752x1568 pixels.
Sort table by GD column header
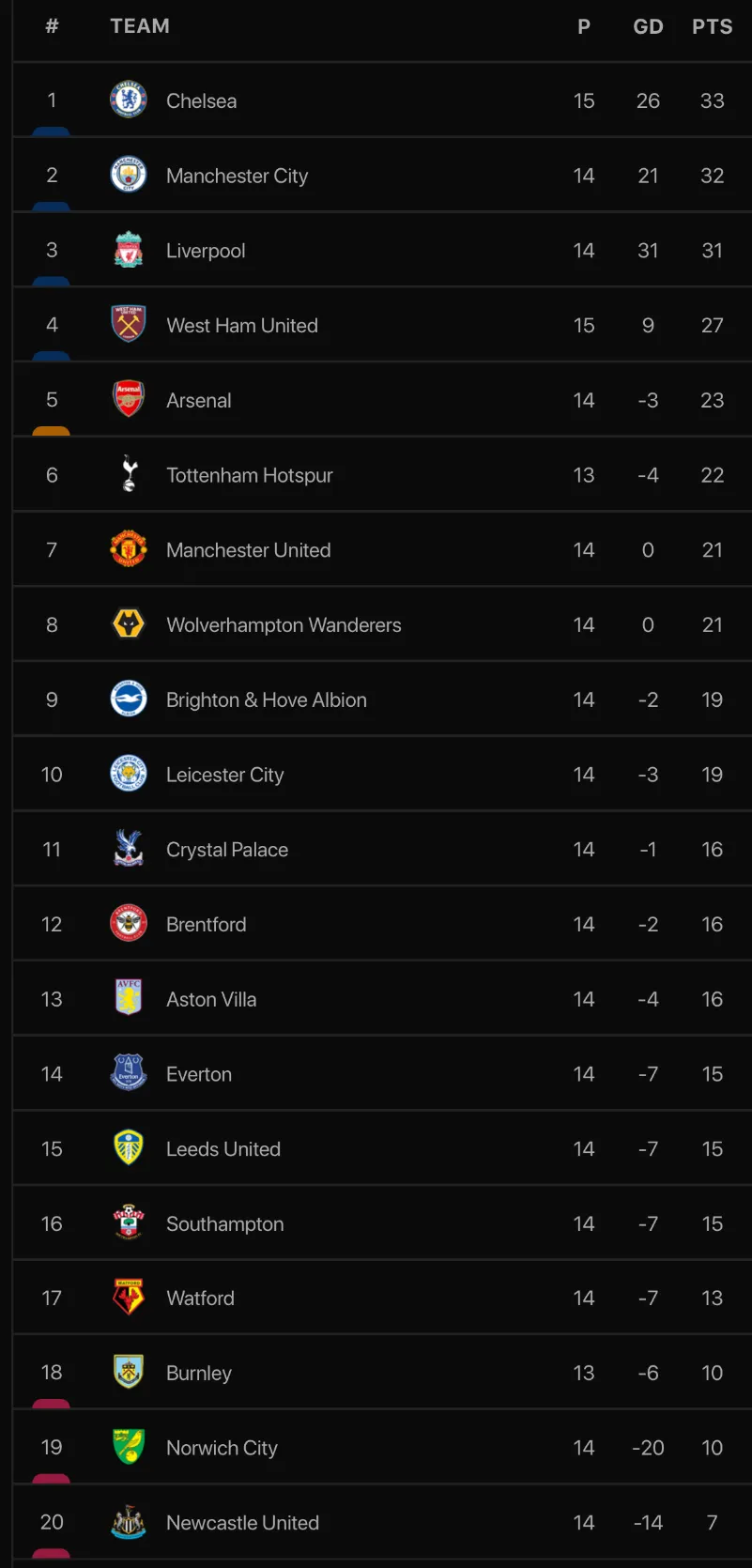point(648,26)
